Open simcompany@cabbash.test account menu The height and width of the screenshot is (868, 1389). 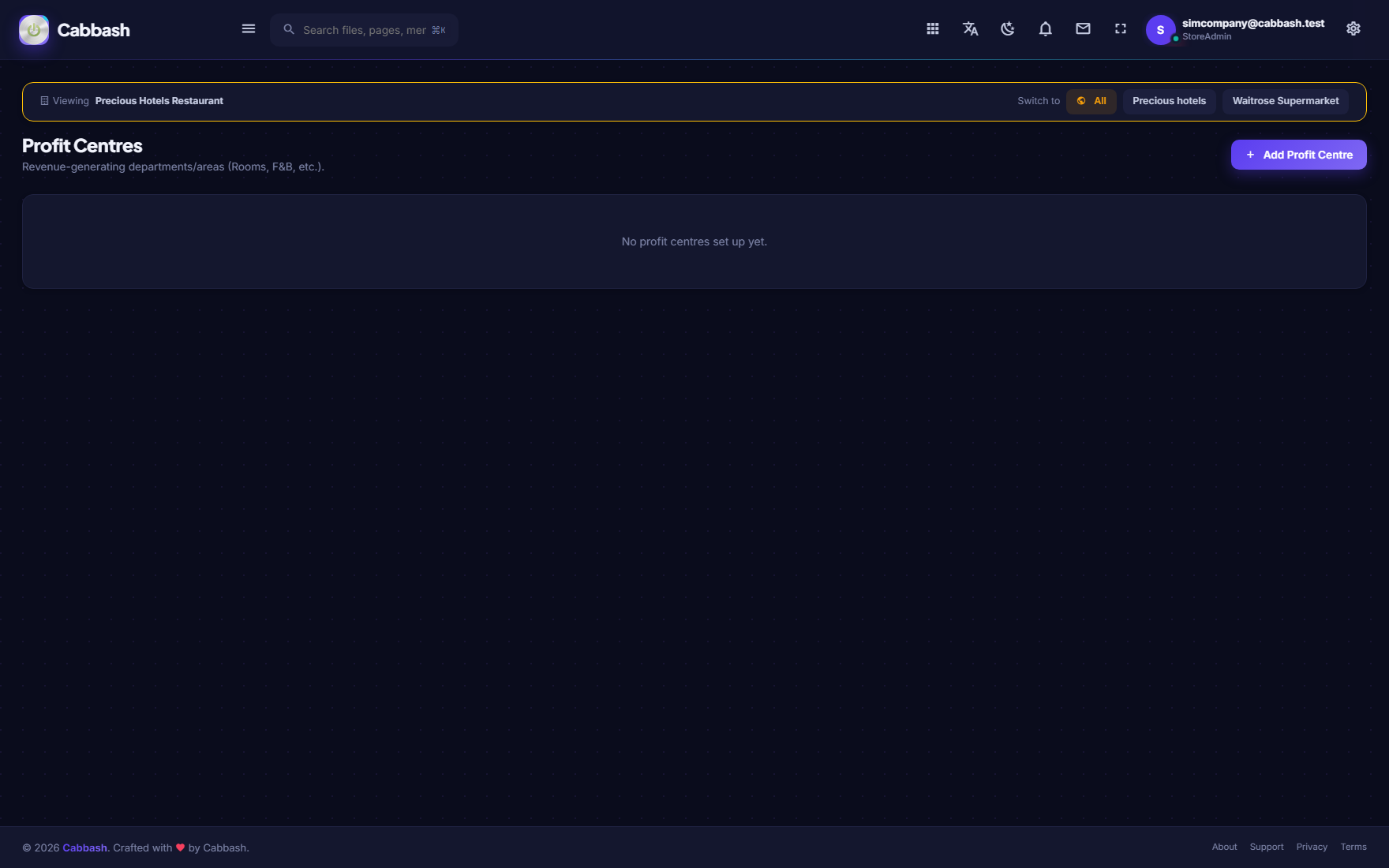coord(1253,24)
